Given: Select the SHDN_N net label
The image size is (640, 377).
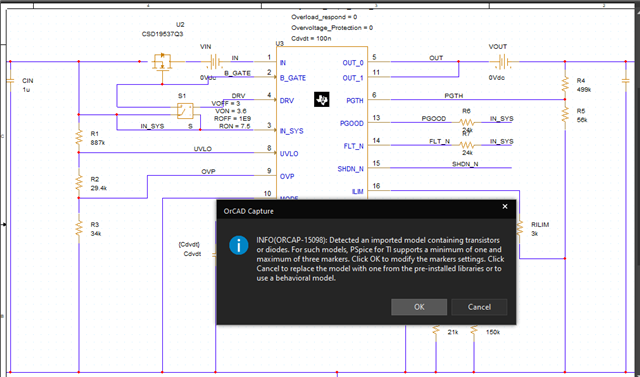Looking at the screenshot, I should pyautogui.click(x=465, y=164).
